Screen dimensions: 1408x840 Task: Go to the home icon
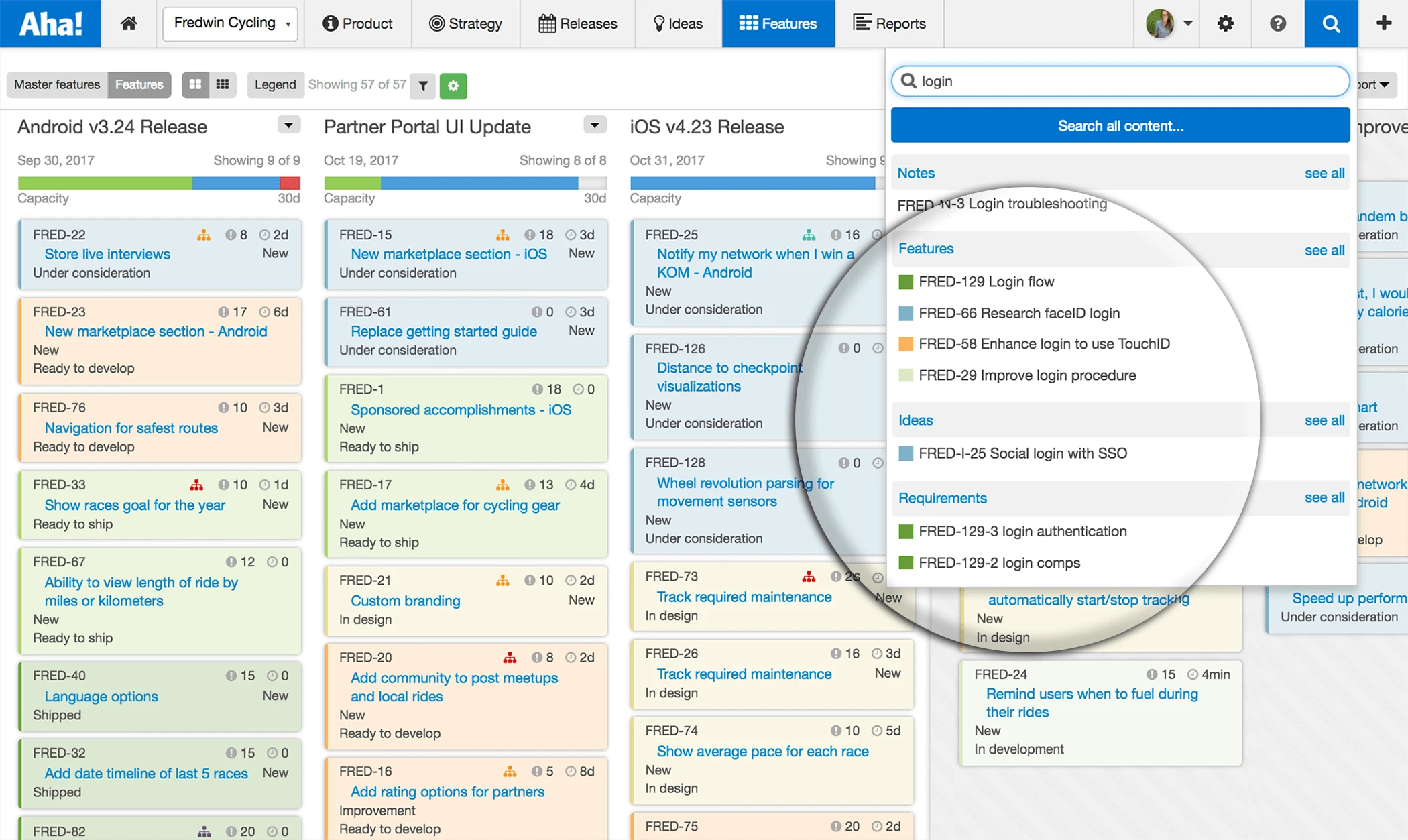pyautogui.click(x=129, y=23)
